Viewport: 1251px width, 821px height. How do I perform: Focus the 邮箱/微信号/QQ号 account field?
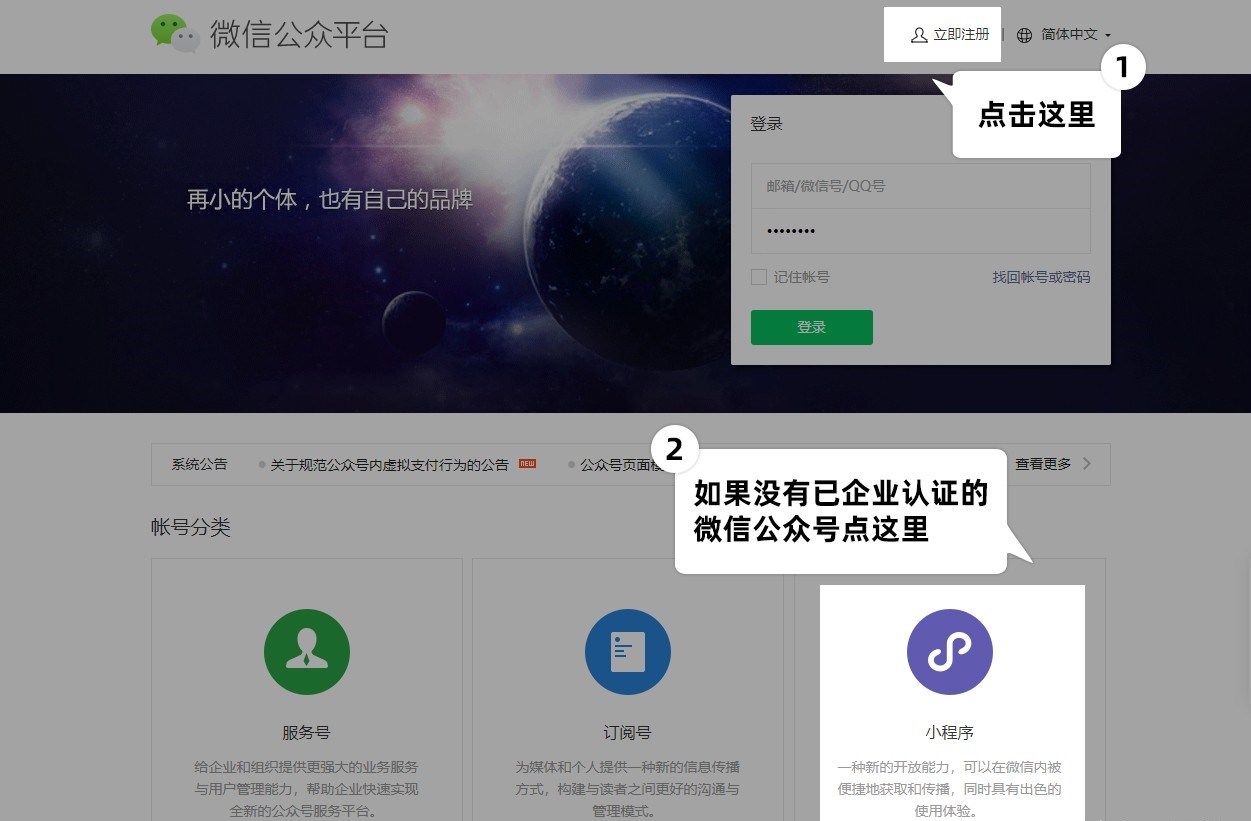pyautogui.click(x=920, y=186)
